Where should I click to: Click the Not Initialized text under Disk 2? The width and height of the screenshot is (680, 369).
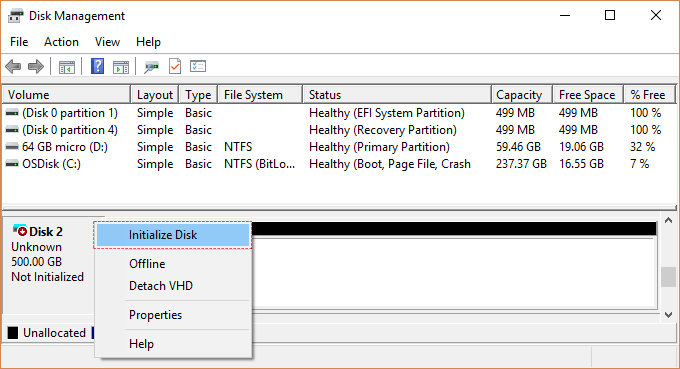click(x=47, y=277)
